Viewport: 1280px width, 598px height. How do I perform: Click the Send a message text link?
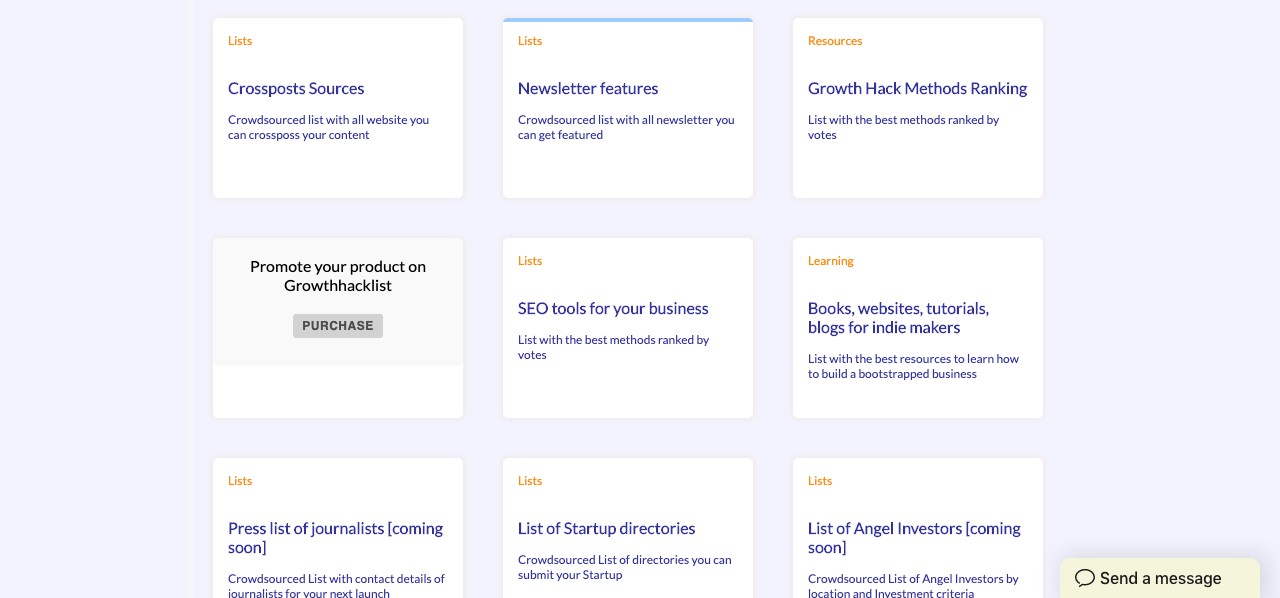click(x=1160, y=578)
